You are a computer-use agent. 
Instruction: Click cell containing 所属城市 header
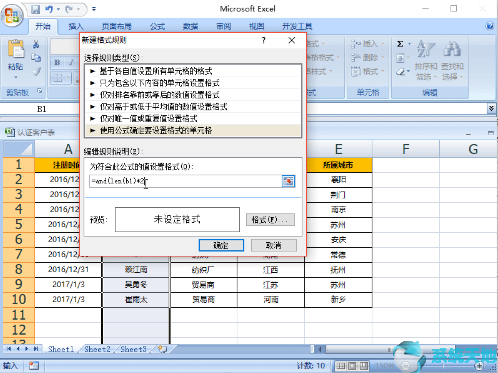338,165
